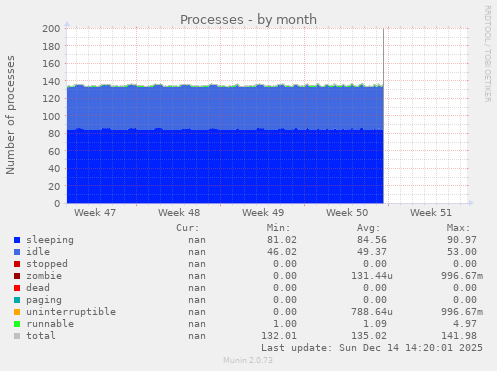Image resolution: width=497 pixels, height=371 pixels.
Task: Click the 'Max:' column header
Action: tap(458, 228)
